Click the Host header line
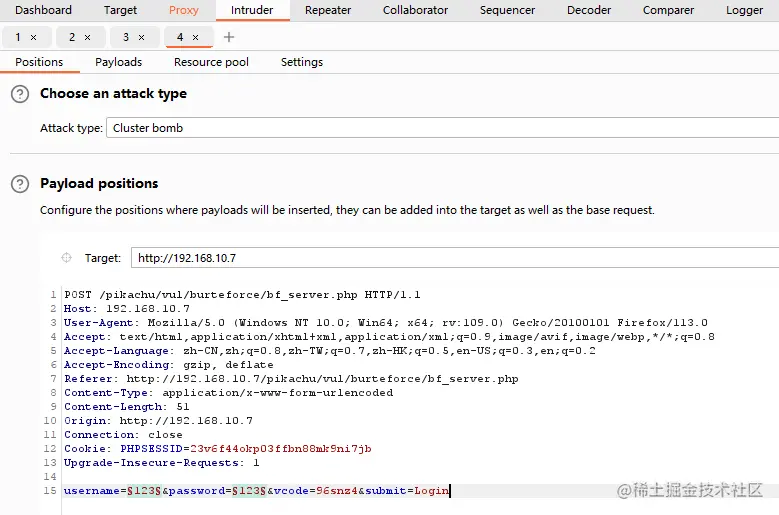Viewport: 779px width, 515px height. tap(127, 309)
